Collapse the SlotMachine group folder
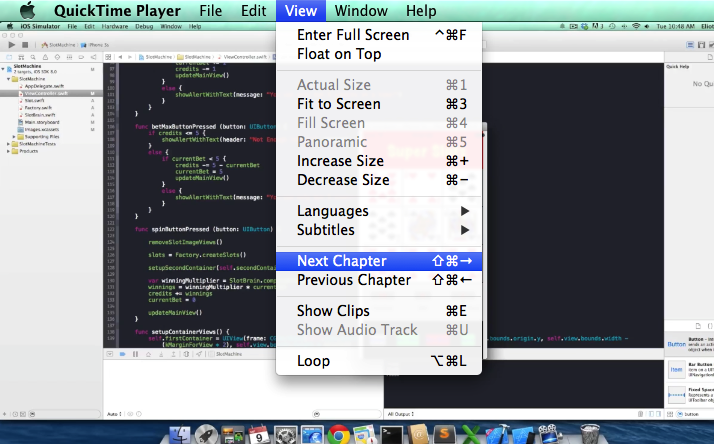 [x=9, y=79]
